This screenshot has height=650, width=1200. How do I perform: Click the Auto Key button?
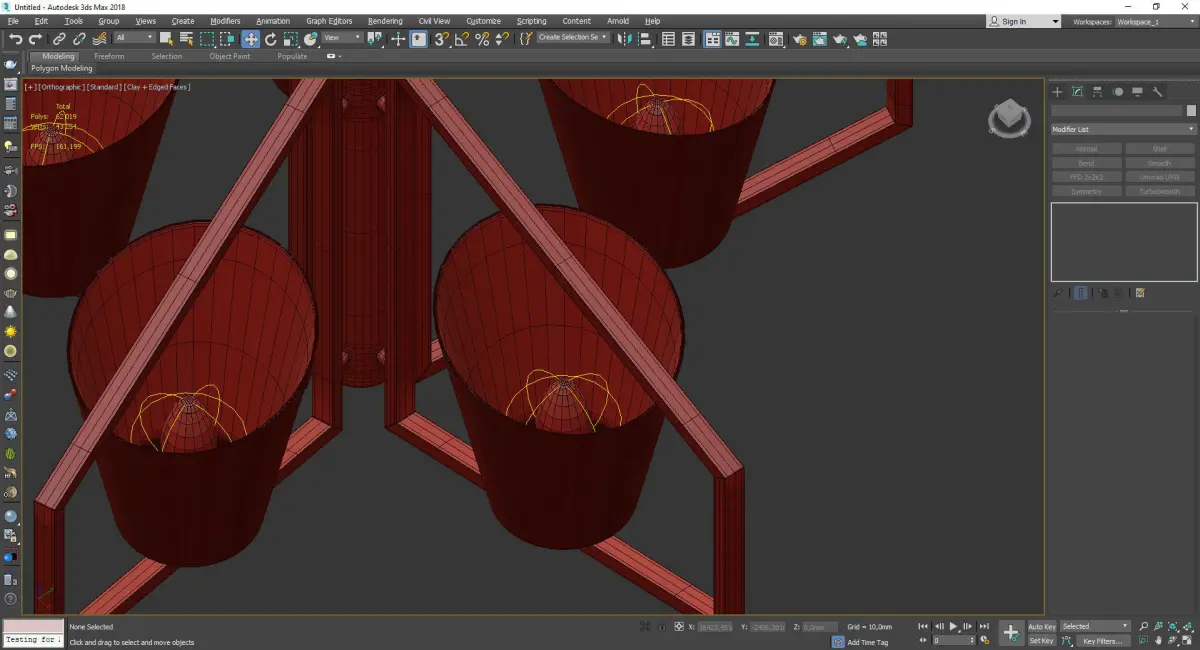1042,626
